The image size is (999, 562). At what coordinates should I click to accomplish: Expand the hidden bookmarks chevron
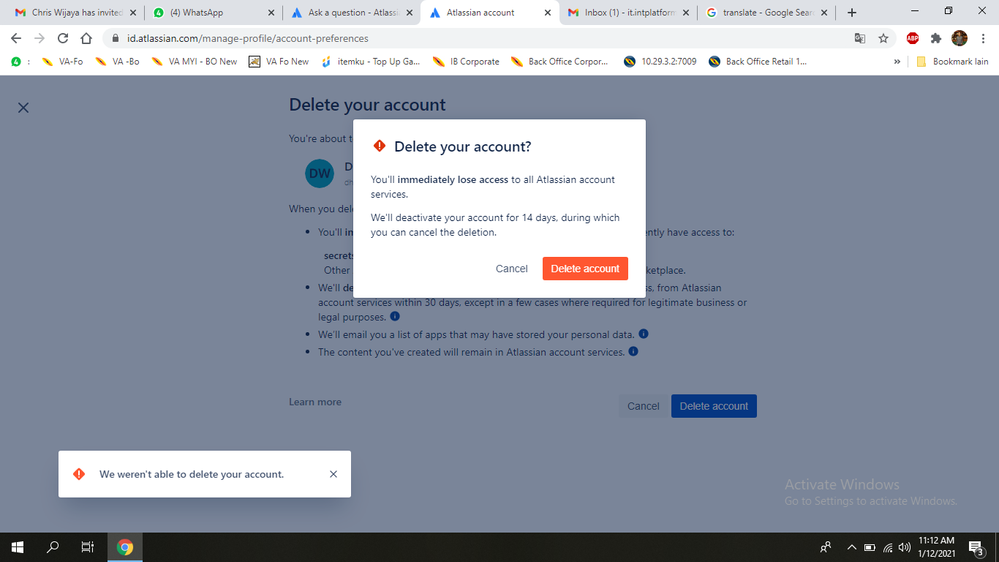point(897,62)
